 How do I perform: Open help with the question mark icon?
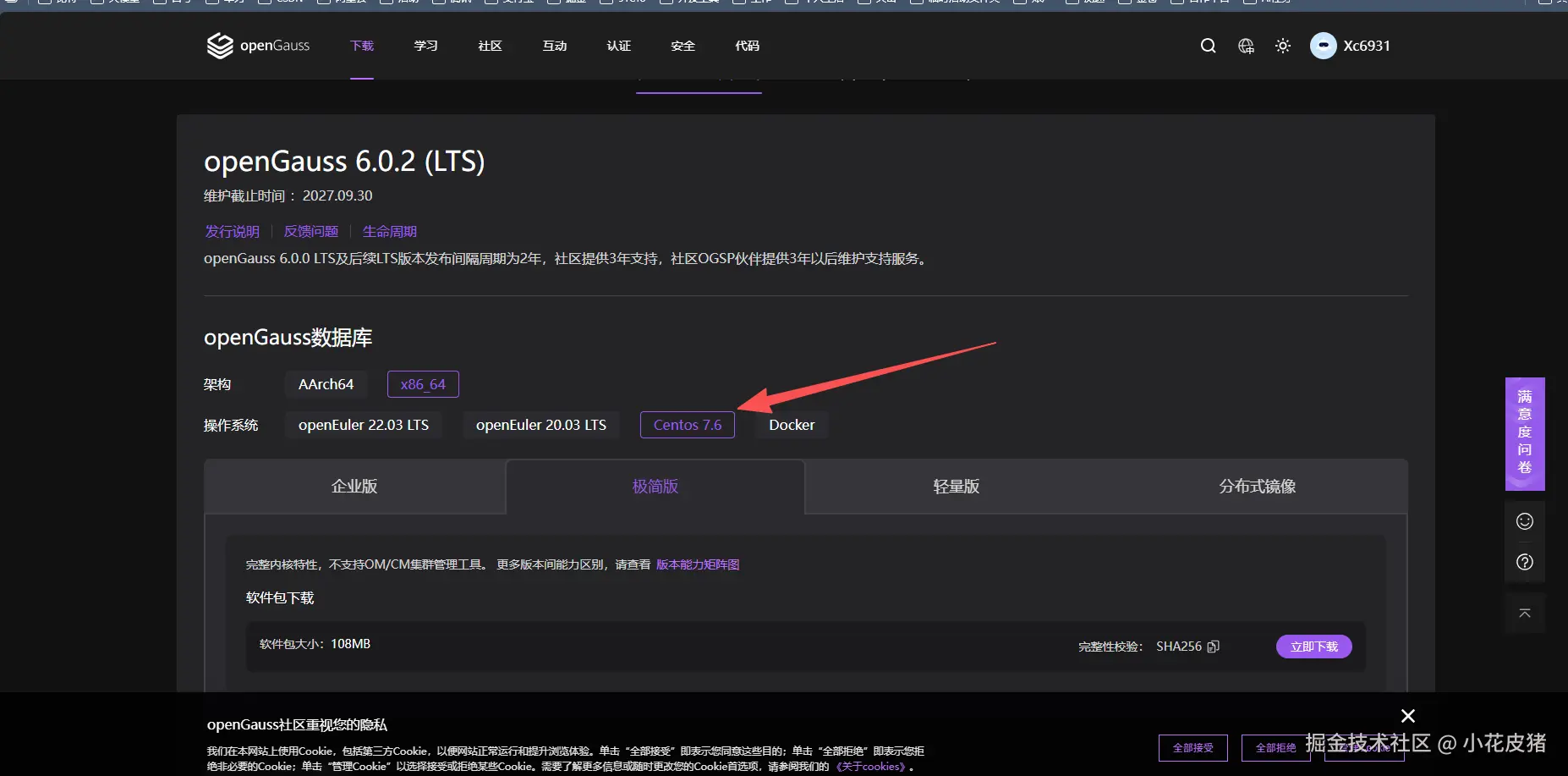coord(1524,561)
